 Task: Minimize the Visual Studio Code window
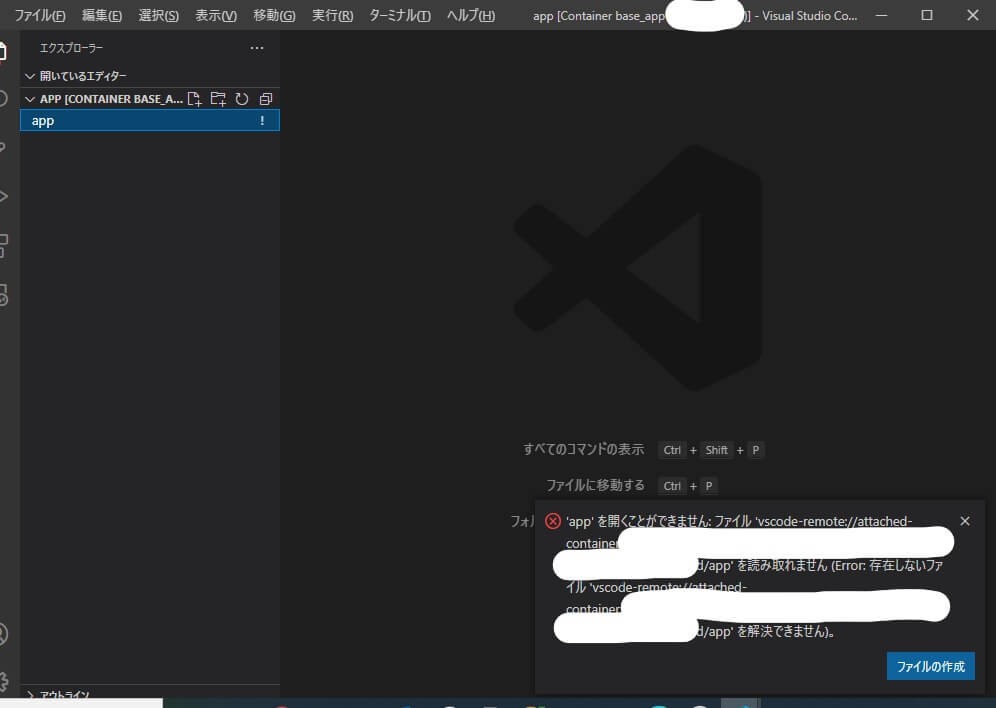tap(882, 15)
